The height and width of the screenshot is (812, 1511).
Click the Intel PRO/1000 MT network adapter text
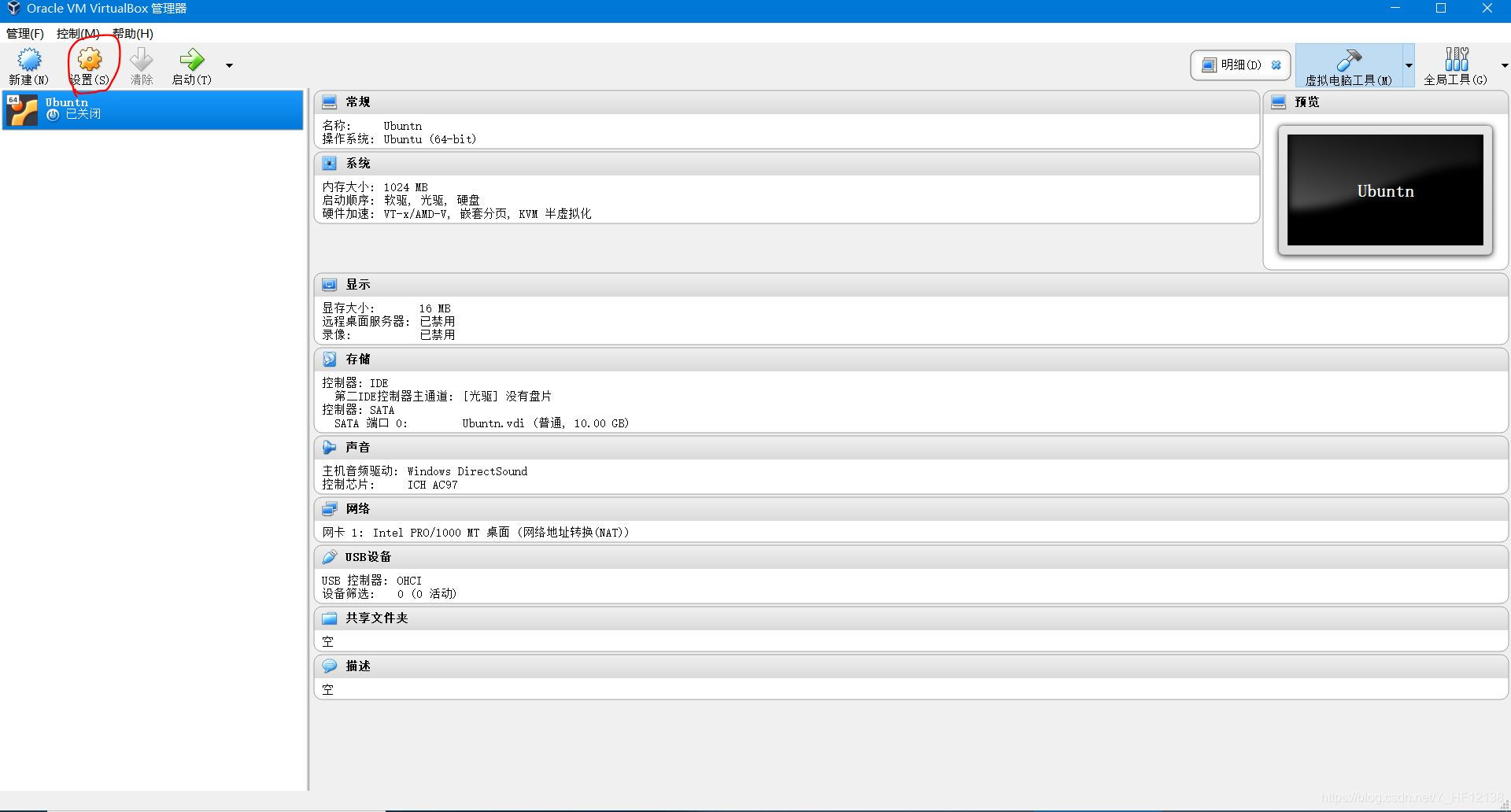501,533
